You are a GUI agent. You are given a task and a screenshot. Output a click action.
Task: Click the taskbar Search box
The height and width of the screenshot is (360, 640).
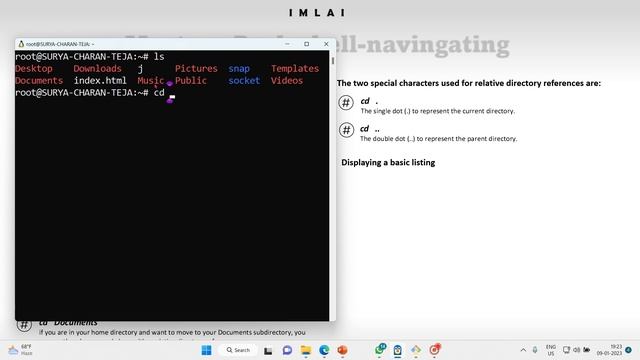[238, 350]
